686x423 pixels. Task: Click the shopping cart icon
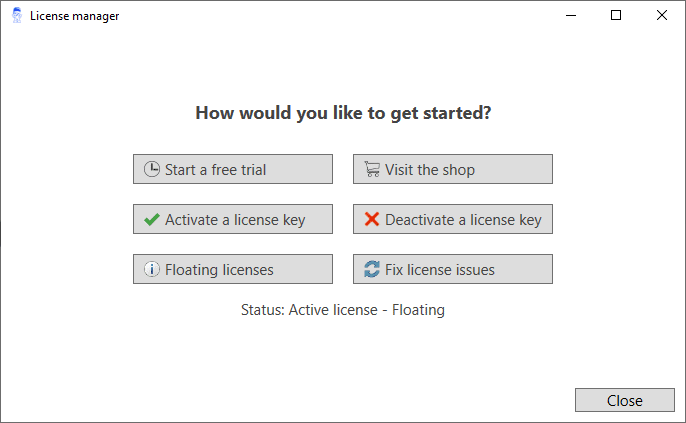coord(372,169)
